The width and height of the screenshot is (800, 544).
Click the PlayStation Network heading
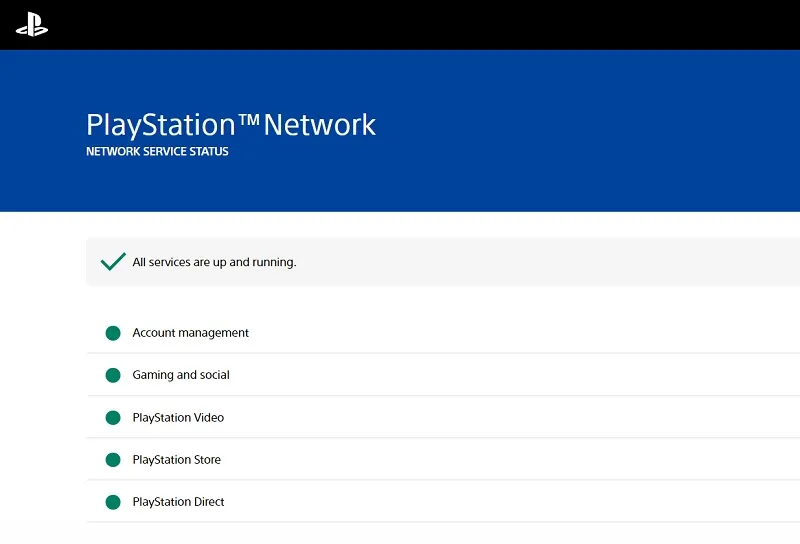pos(231,125)
